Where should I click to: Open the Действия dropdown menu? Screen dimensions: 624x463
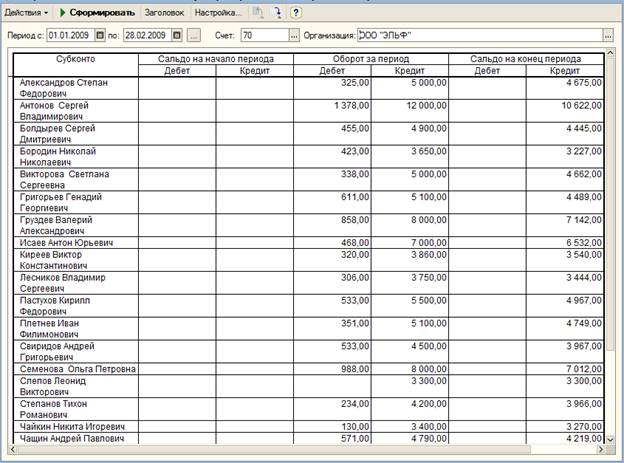[x=26, y=13]
